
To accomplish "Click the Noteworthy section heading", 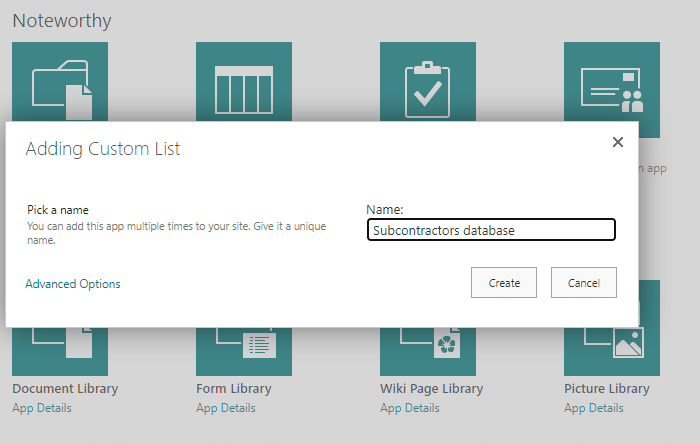I will click(62, 21).
